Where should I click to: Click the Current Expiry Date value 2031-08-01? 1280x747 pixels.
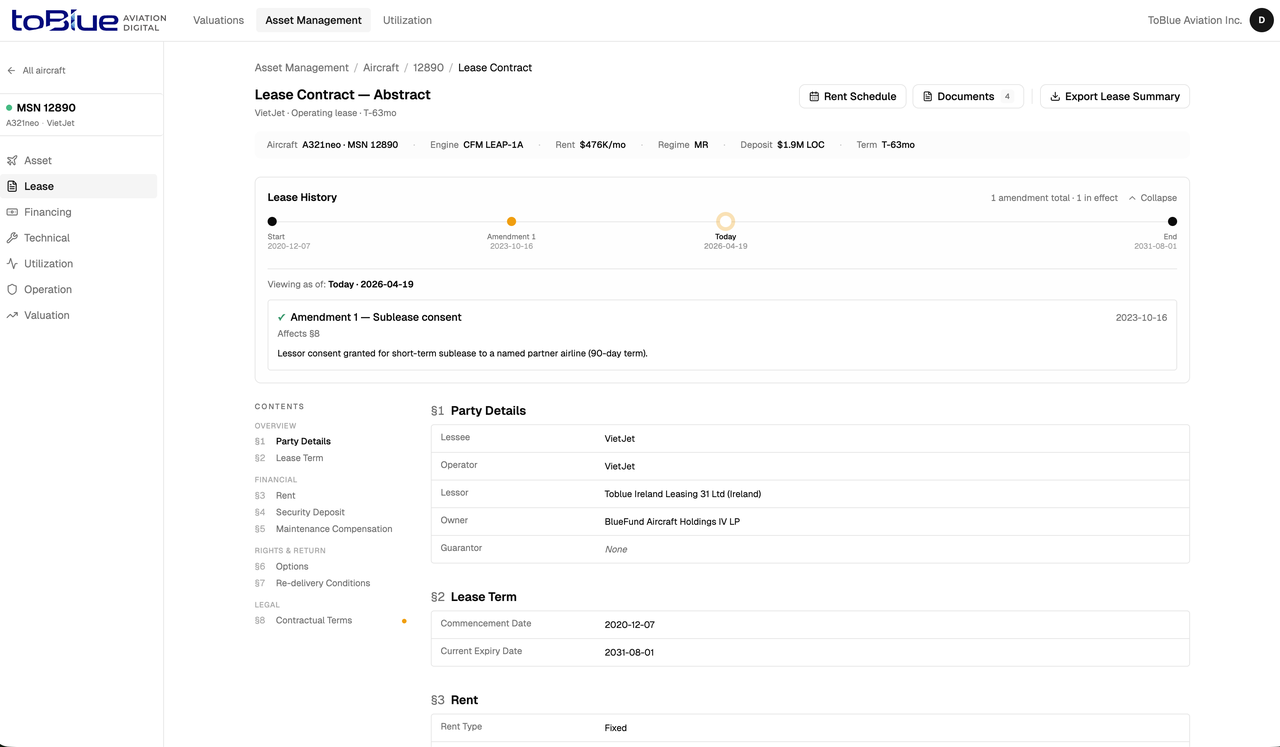[x=630, y=653]
